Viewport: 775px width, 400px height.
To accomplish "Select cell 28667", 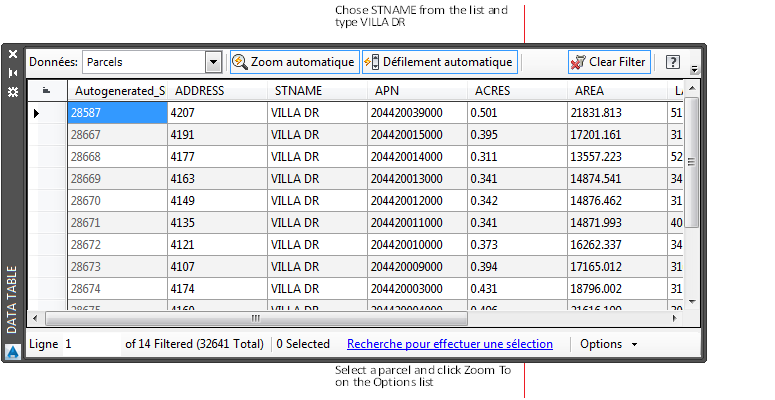I will pyautogui.click(x=118, y=135).
